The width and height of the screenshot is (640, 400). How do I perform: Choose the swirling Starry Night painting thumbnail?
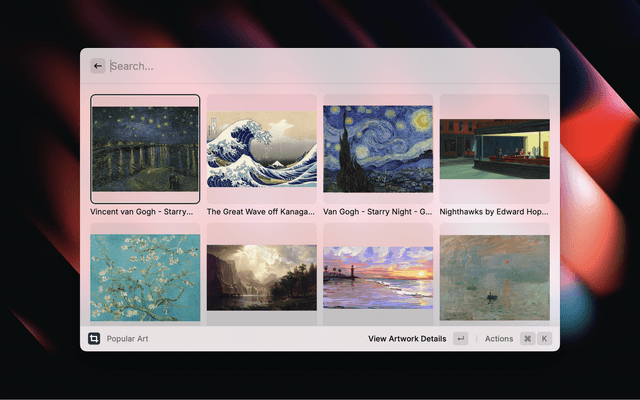coord(378,149)
